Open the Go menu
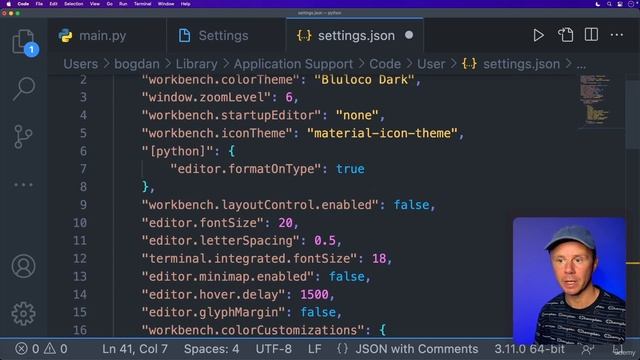 [x=109, y=4]
